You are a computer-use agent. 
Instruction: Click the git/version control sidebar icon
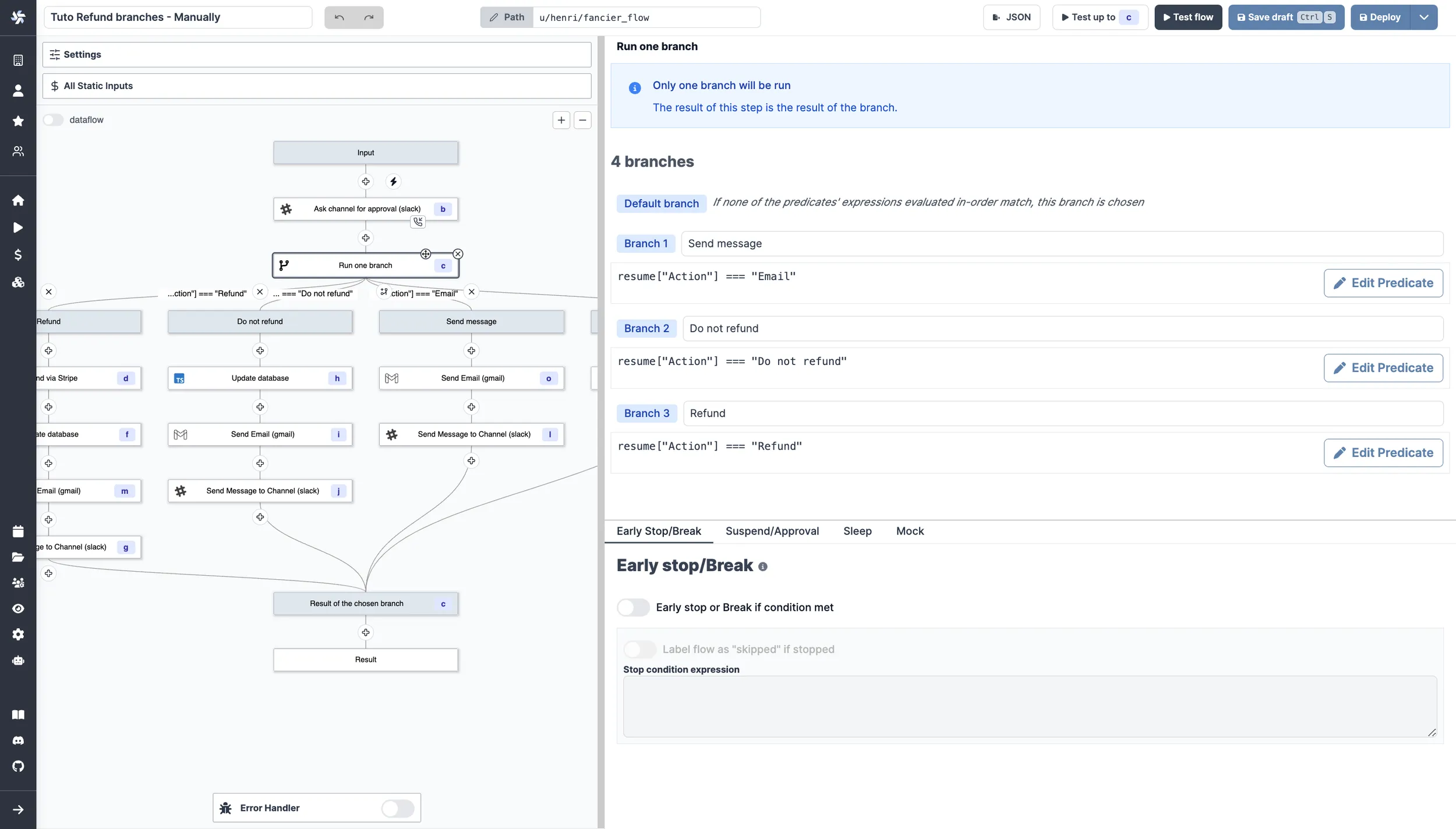click(x=18, y=766)
